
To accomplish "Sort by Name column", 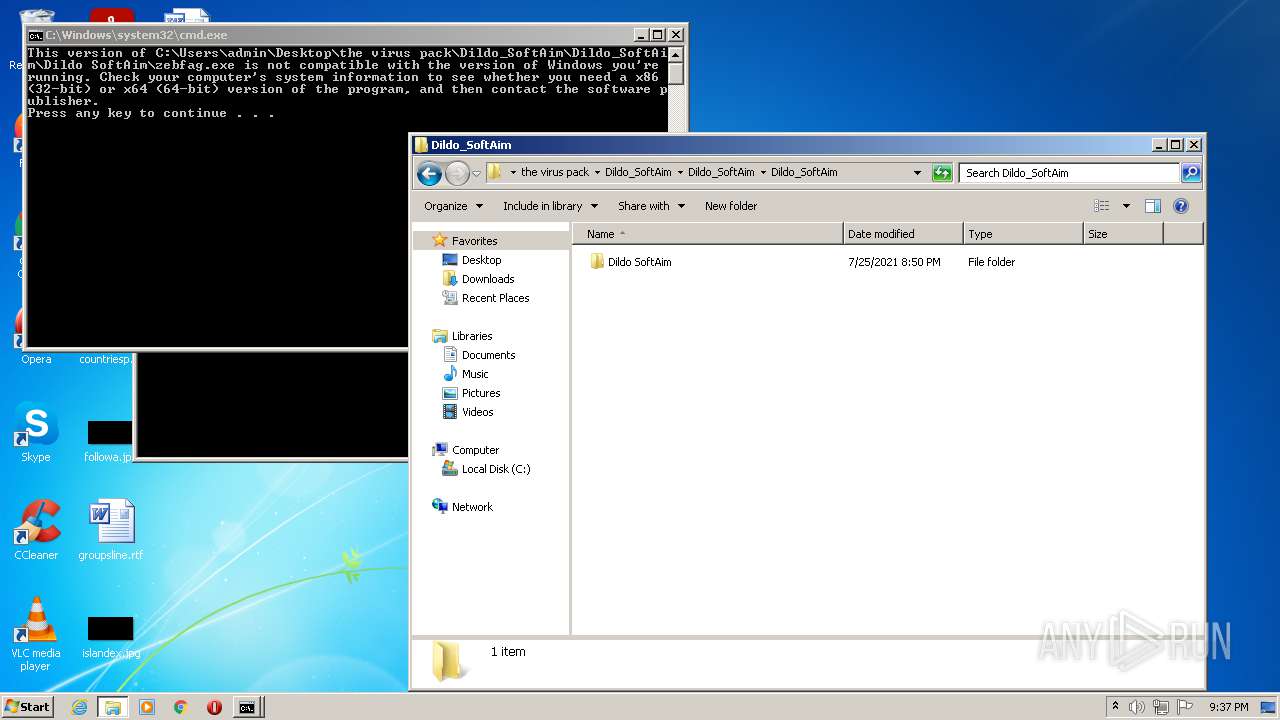I will coord(708,234).
